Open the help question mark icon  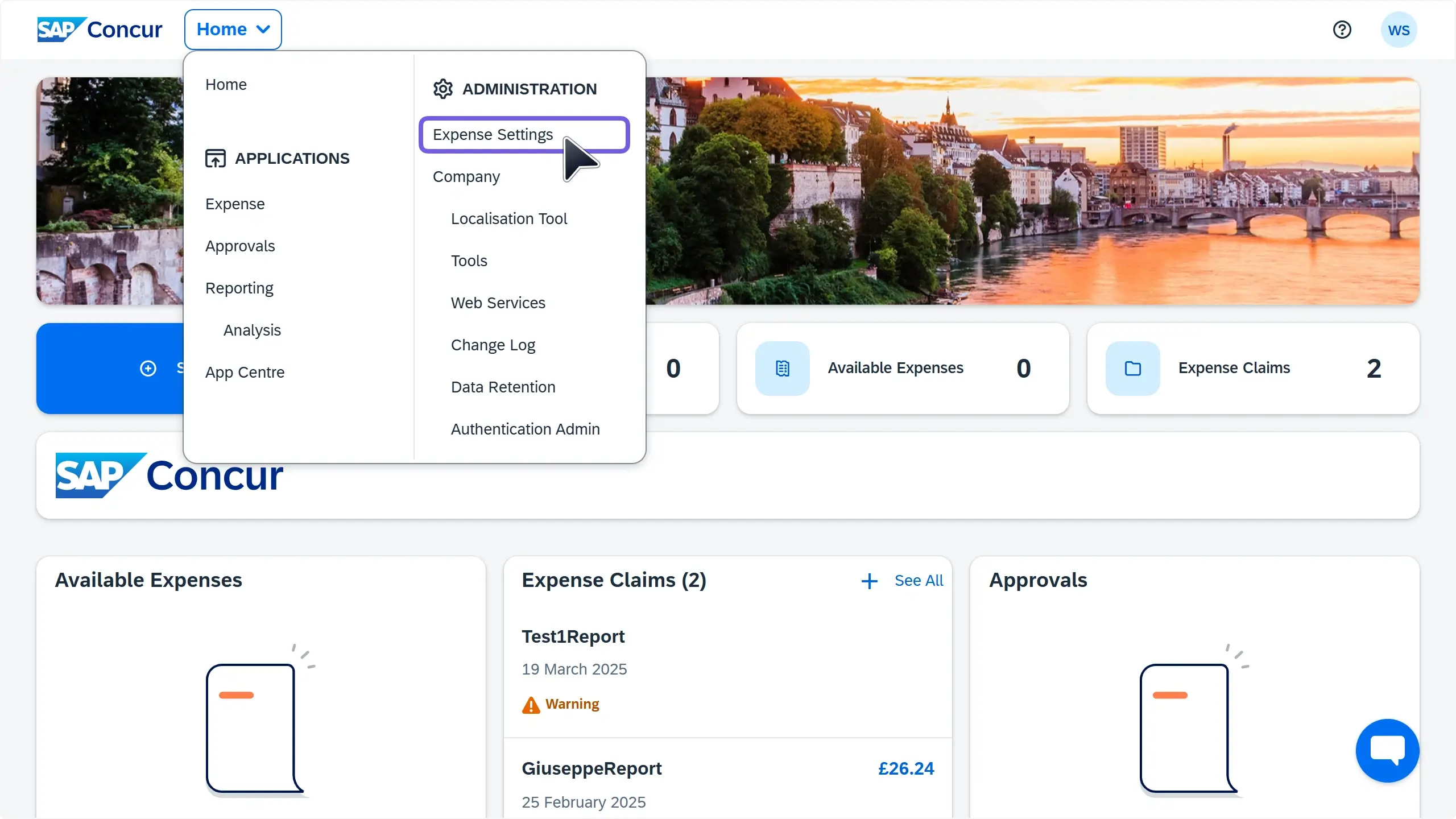coord(1342,30)
